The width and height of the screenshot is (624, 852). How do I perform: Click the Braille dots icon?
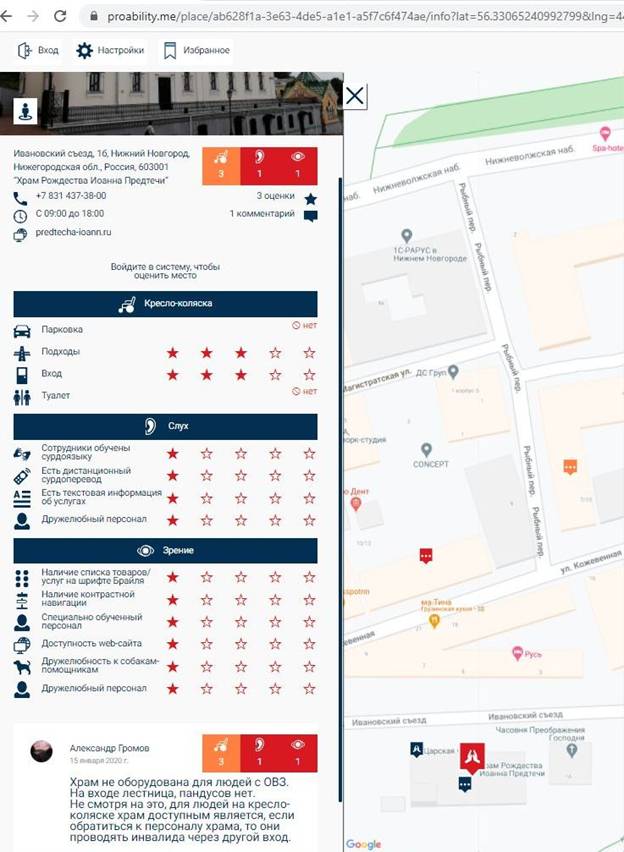tap(22, 579)
